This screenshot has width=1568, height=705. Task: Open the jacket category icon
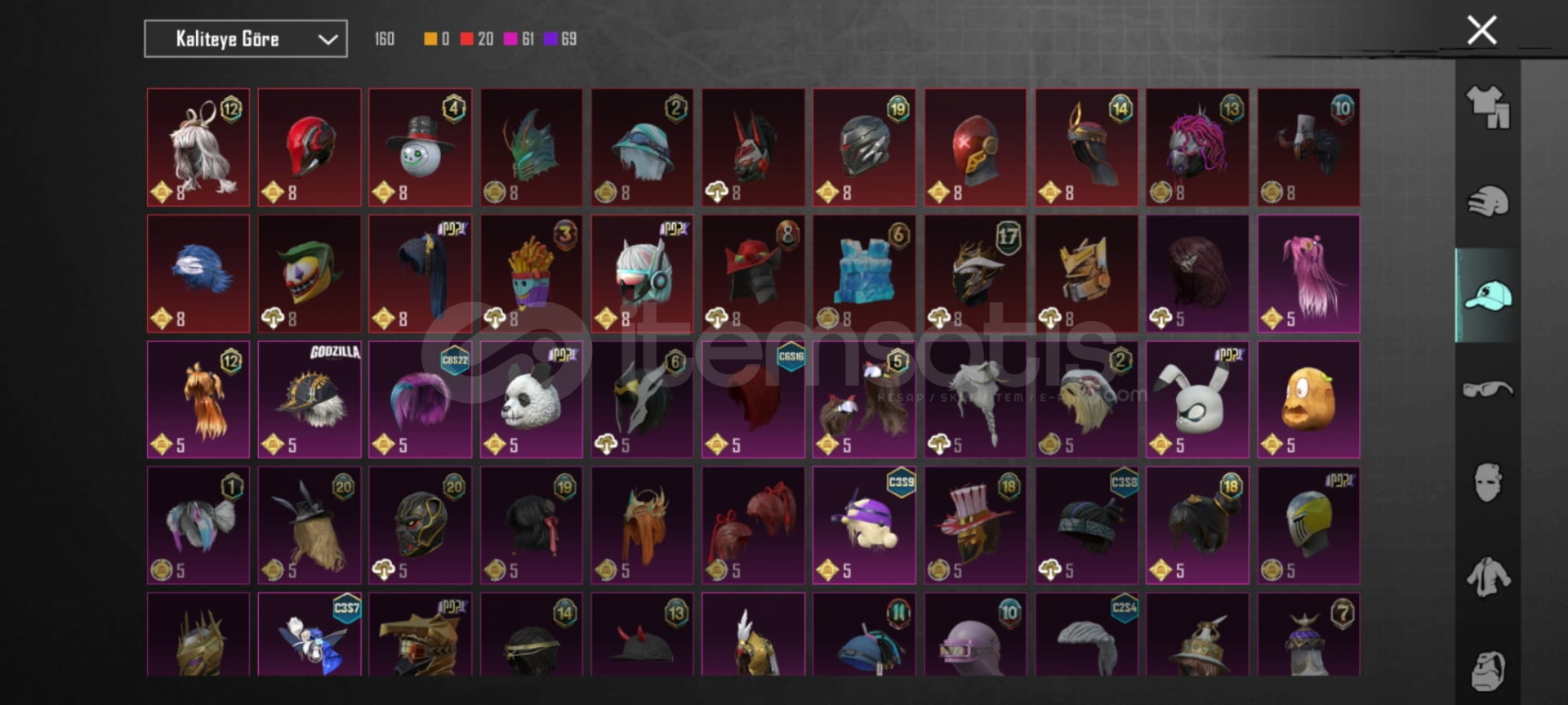click(1488, 577)
